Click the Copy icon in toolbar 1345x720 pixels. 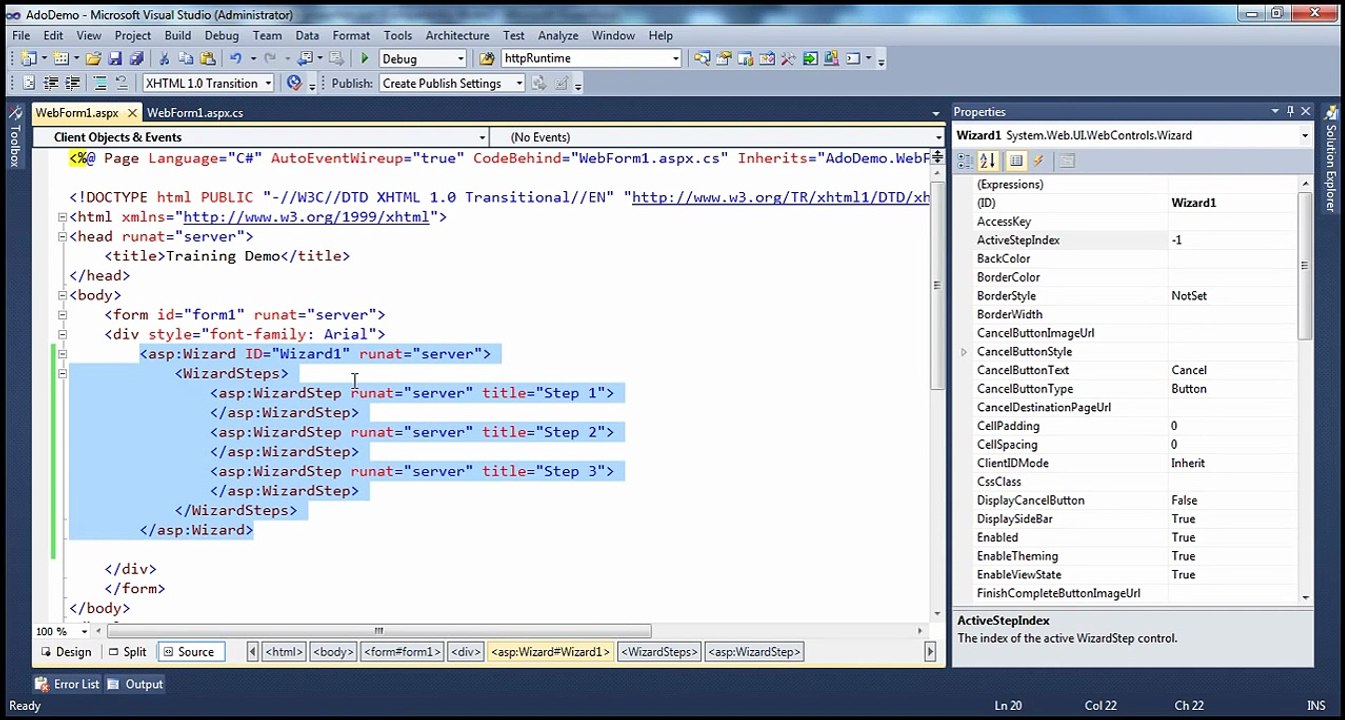point(186,59)
